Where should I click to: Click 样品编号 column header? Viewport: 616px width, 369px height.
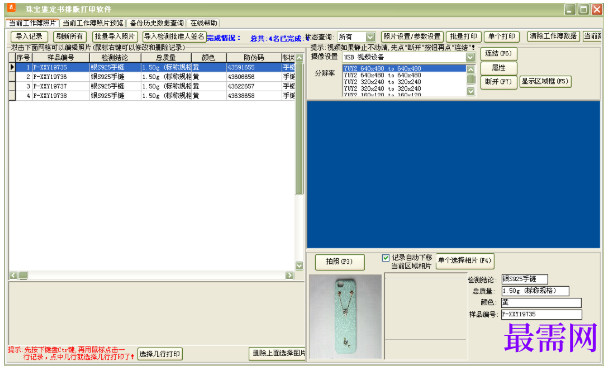(60, 58)
